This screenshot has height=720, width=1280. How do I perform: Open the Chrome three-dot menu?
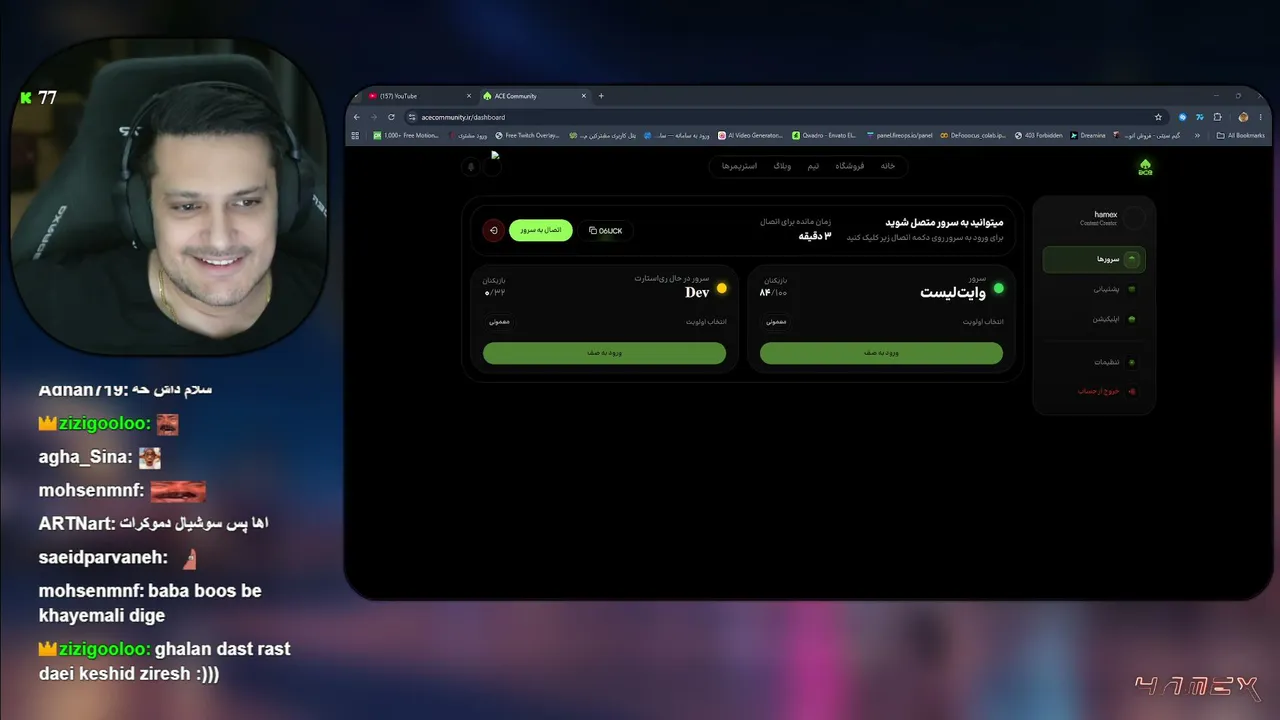(x=1261, y=117)
